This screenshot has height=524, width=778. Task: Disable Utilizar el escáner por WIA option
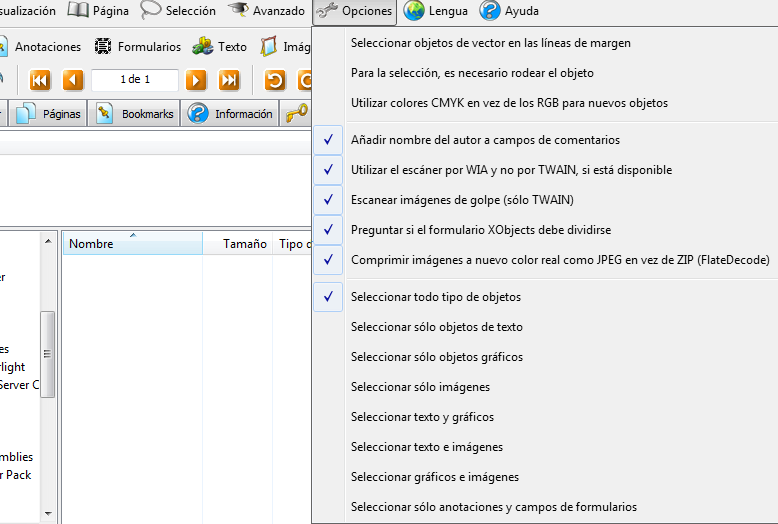pos(545,170)
